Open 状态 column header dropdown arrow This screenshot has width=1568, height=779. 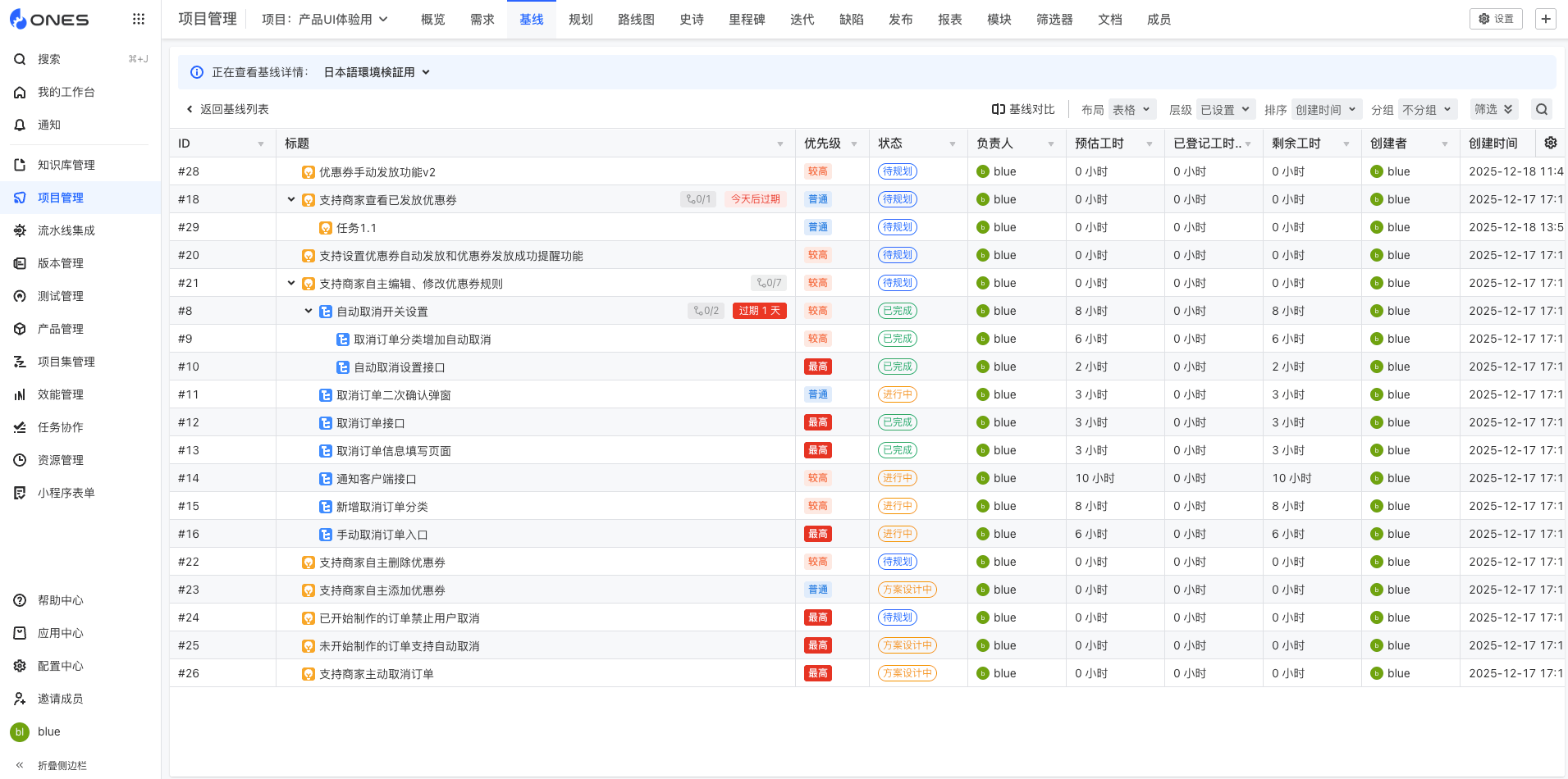953,143
